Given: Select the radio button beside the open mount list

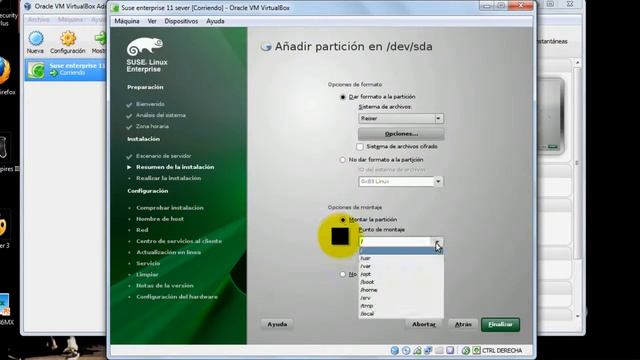Looking at the screenshot, I should coord(343,274).
